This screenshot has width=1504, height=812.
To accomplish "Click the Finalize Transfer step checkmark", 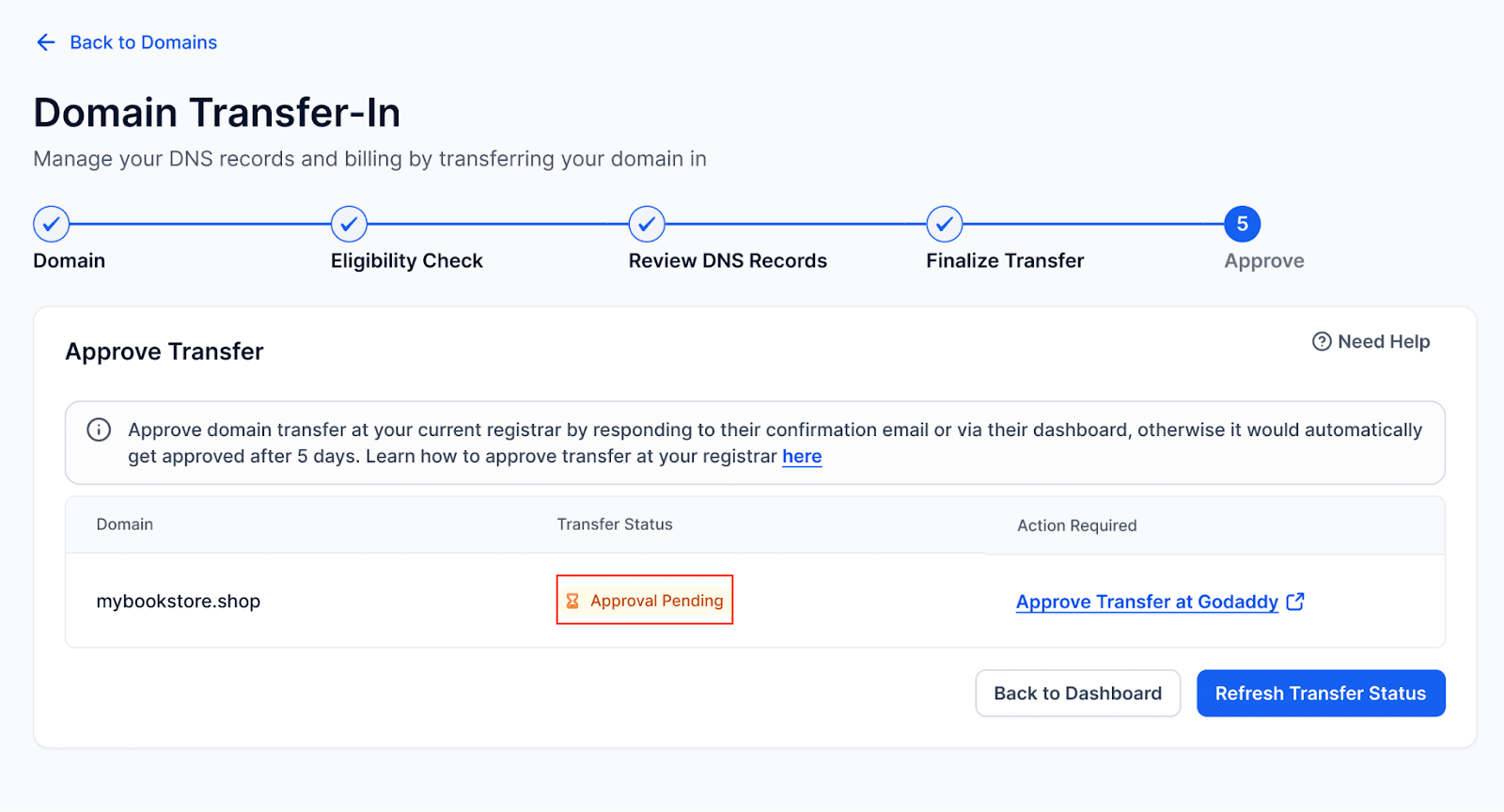I will [945, 224].
